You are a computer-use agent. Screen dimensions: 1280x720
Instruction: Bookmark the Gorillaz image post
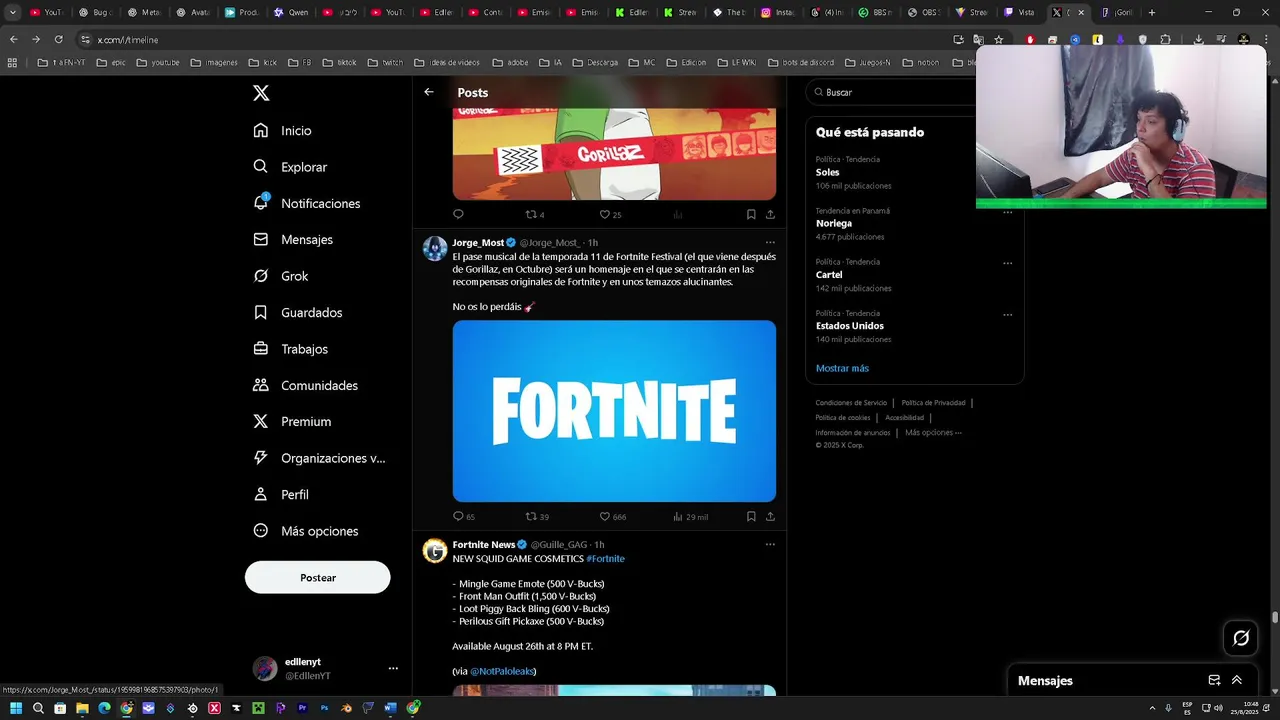751,214
